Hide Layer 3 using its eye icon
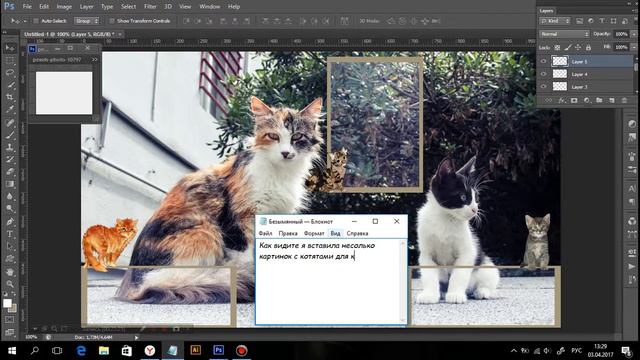Image resolution: width=640 pixels, height=360 pixels. coord(543,87)
